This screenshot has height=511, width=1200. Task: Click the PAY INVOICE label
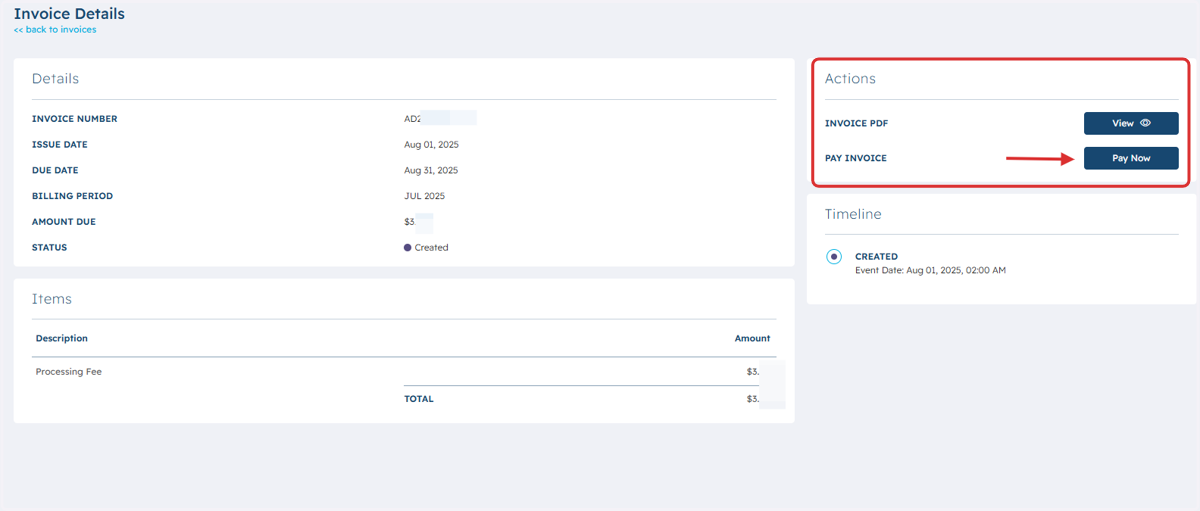856,158
